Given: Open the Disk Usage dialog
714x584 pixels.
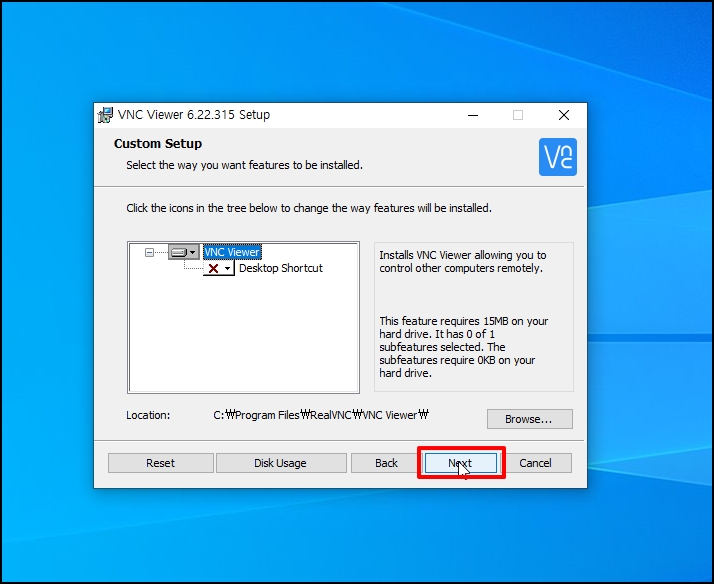Looking at the screenshot, I should click(280, 463).
